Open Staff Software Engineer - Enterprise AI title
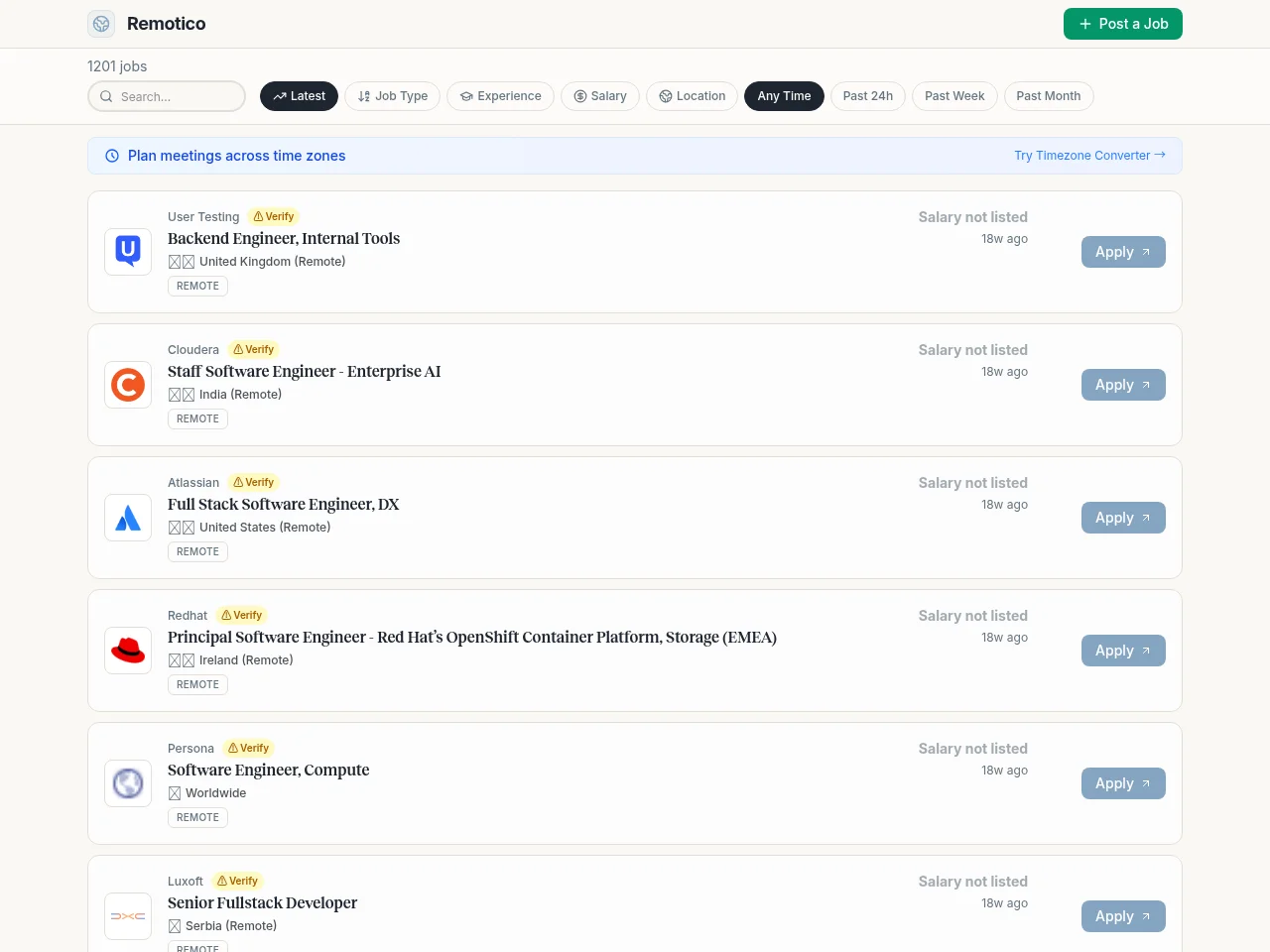 point(304,371)
